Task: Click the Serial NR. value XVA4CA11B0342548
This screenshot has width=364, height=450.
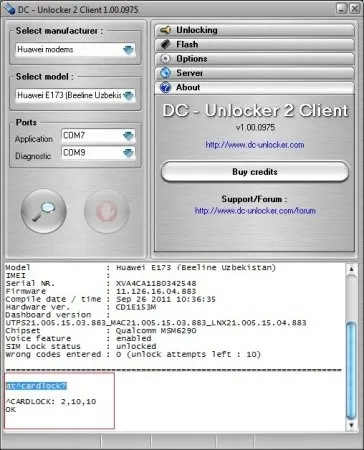Action: tap(156, 284)
